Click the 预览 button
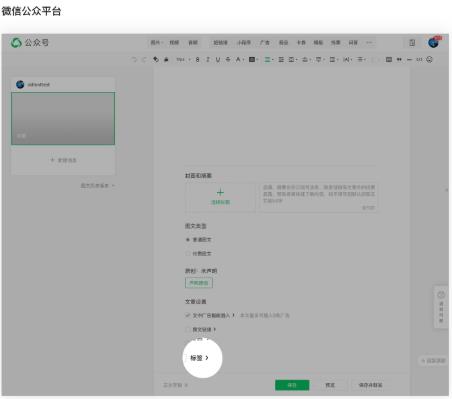 point(330,385)
